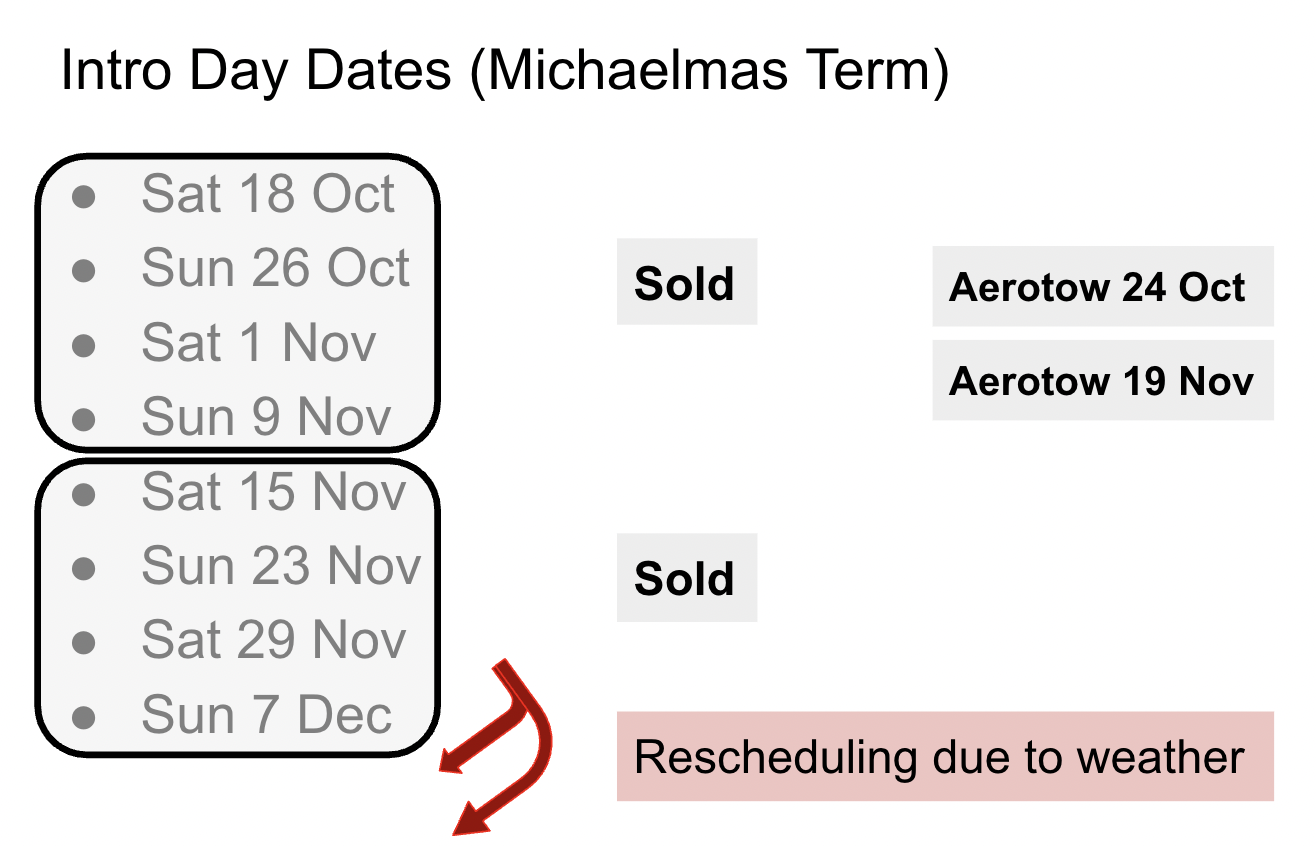Select the Intro Day Dates title
The height and width of the screenshot is (846, 1316).
pos(504,72)
